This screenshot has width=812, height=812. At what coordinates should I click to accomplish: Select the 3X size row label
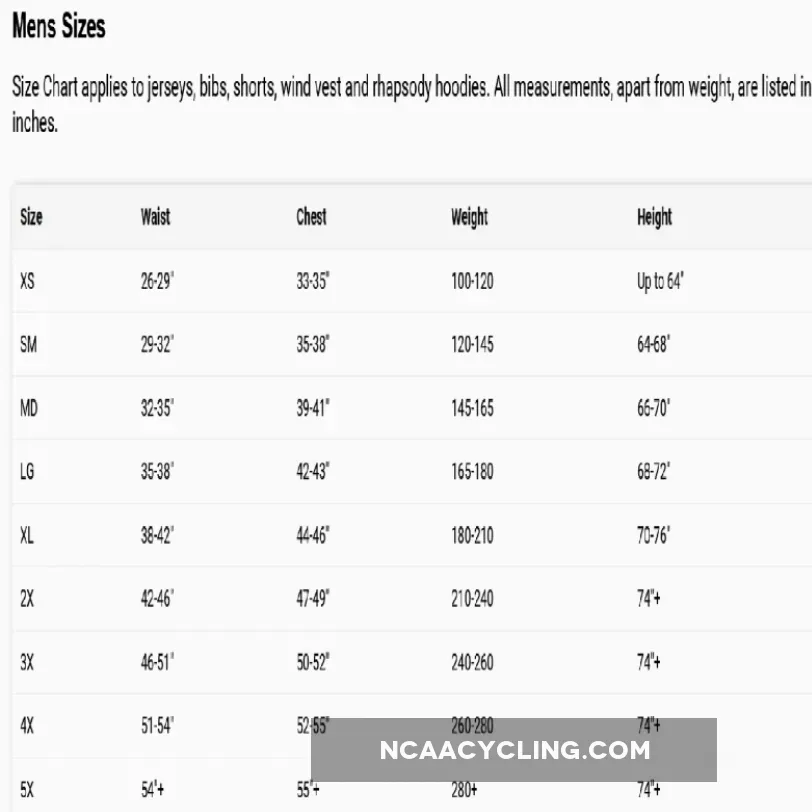pos(27,662)
